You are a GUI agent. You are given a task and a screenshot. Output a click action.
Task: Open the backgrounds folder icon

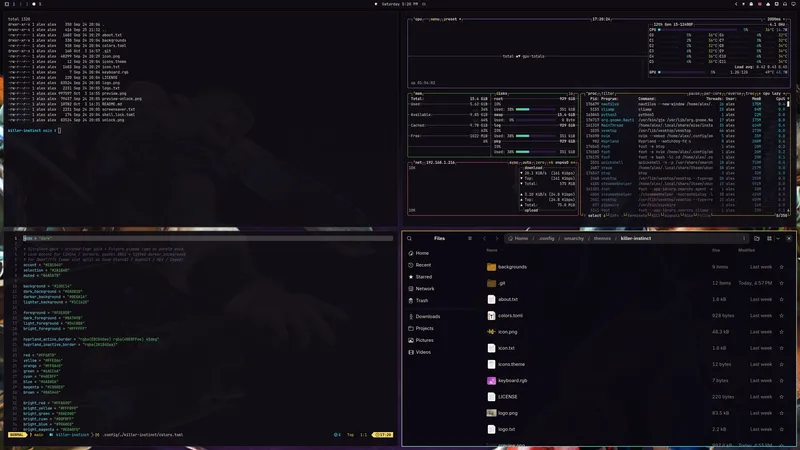pos(491,267)
